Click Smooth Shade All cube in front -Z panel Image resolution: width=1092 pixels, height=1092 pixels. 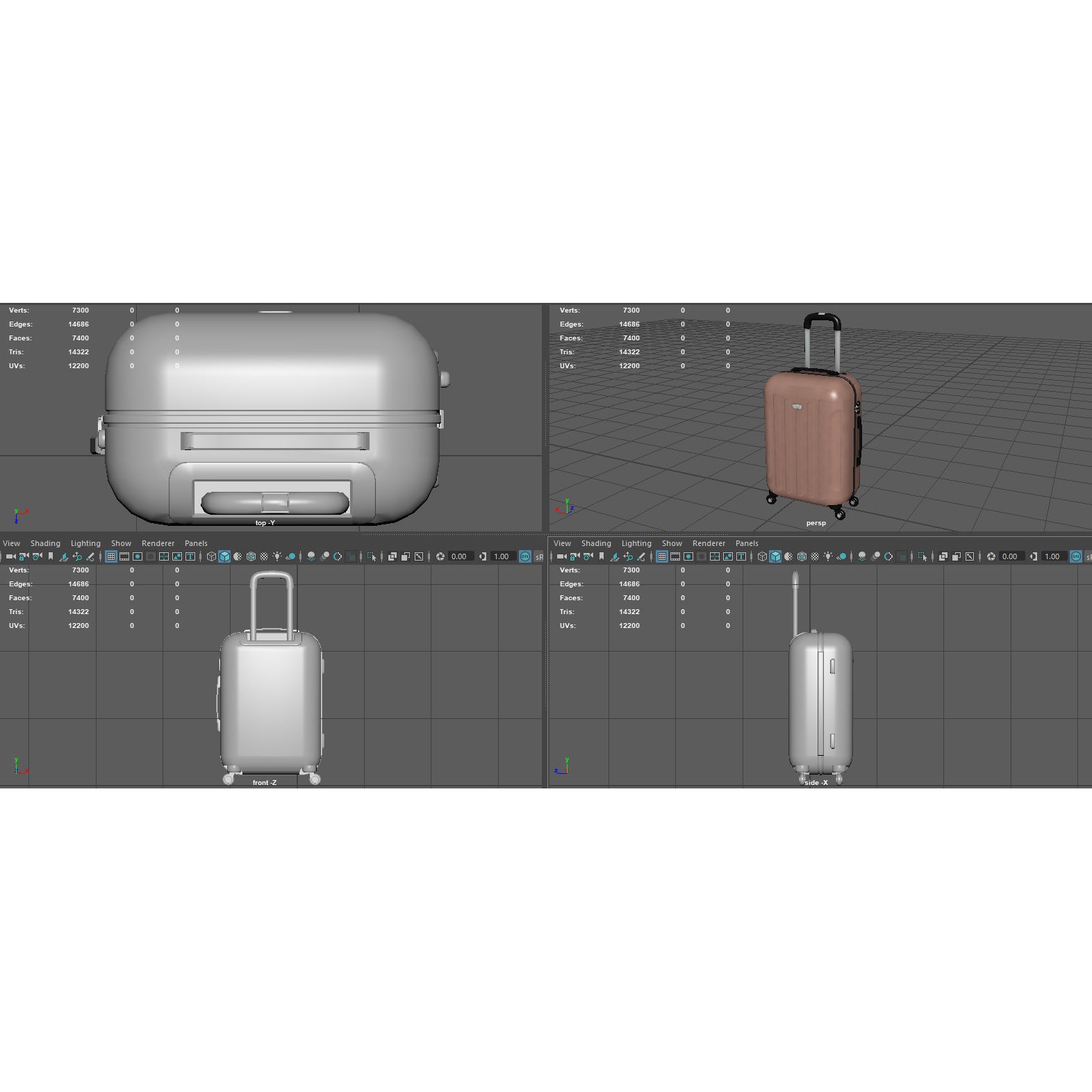(224, 556)
